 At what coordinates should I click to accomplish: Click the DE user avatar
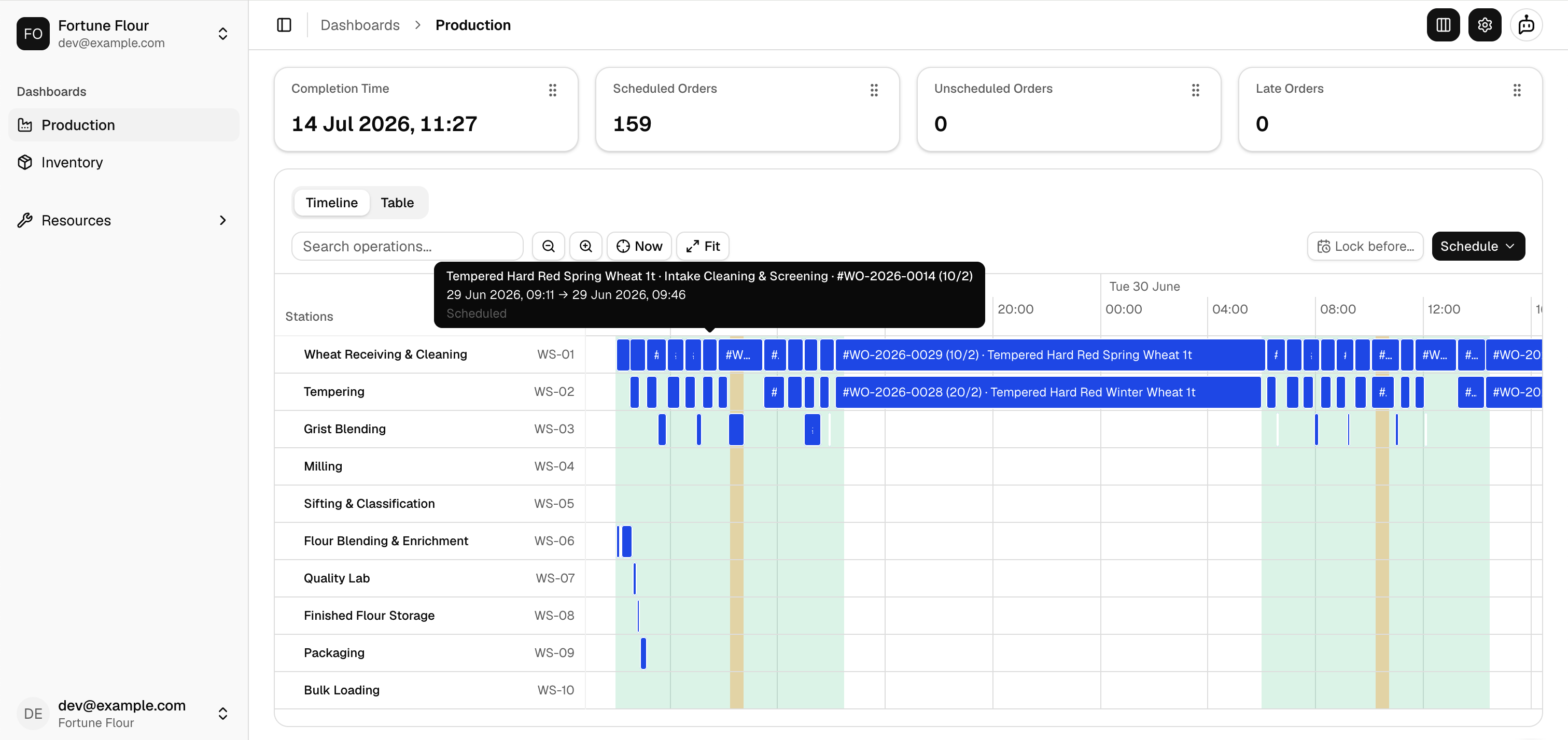[33, 713]
